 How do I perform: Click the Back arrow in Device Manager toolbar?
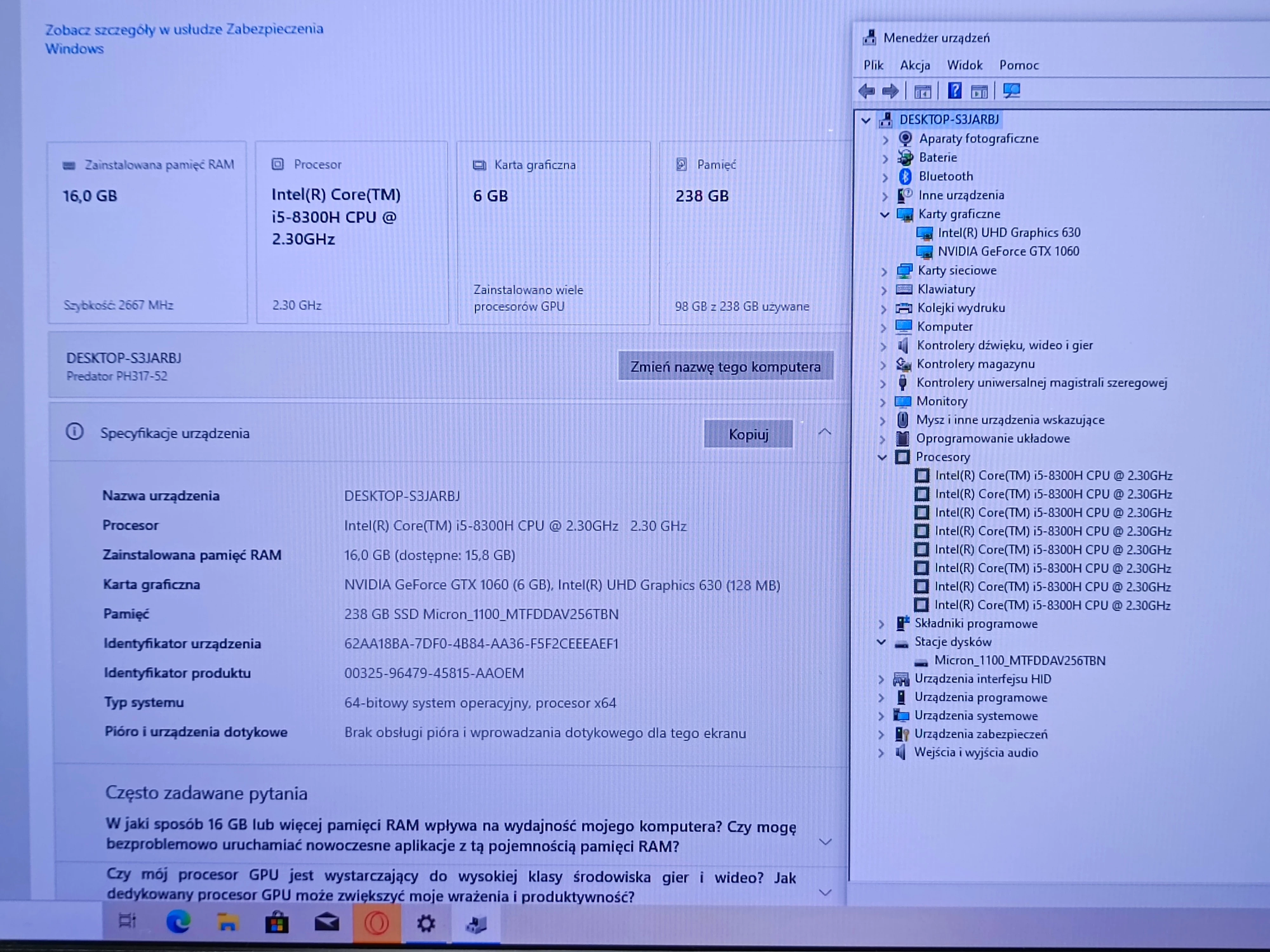(866, 91)
